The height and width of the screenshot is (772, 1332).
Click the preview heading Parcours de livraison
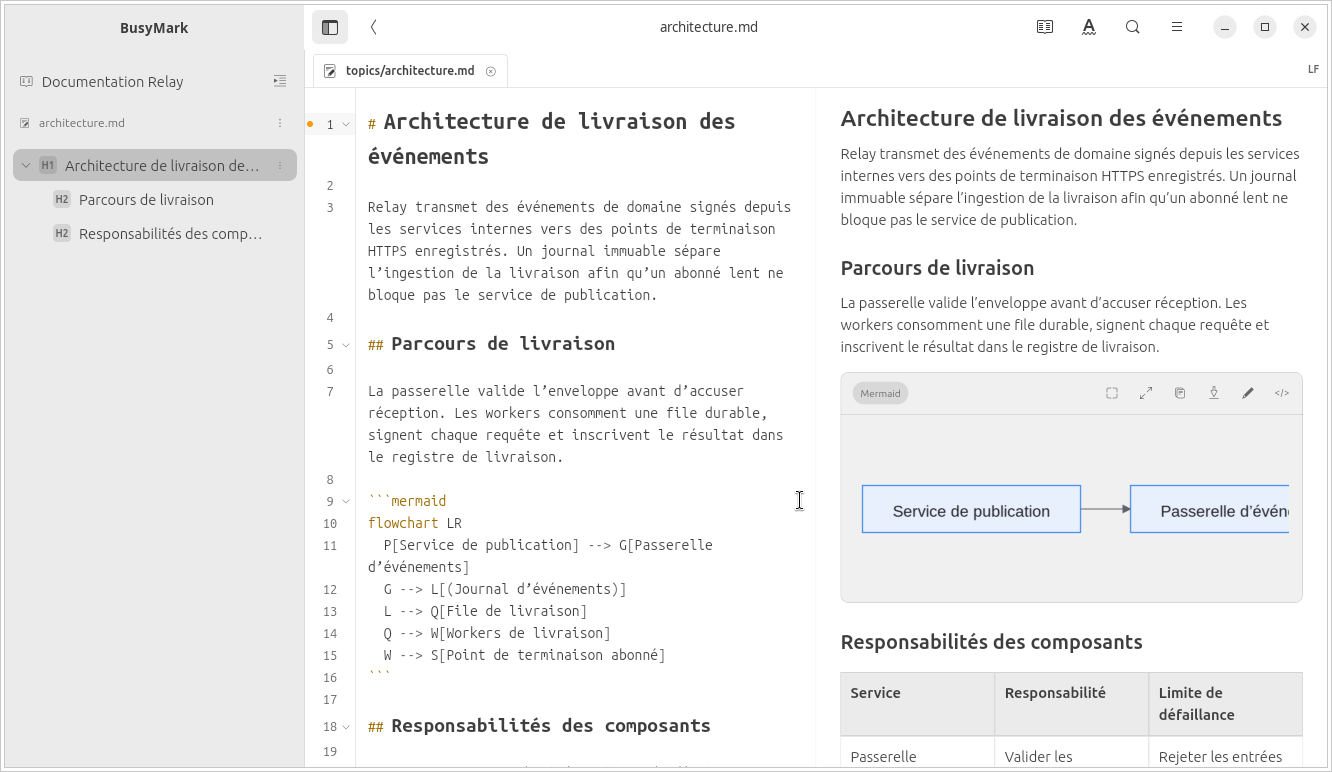(x=937, y=268)
